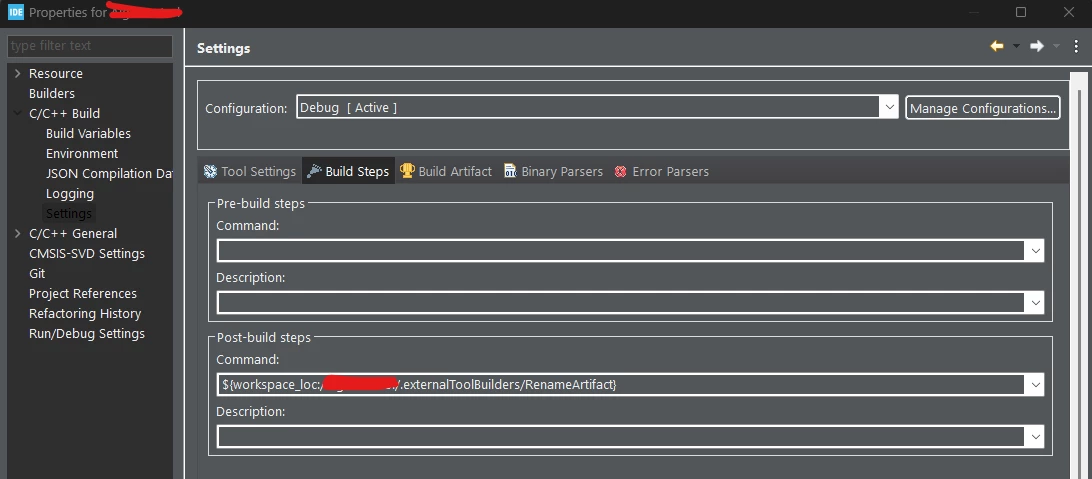1092x479 pixels.
Task: Select C/C++ General in the tree
Action: (x=72, y=233)
